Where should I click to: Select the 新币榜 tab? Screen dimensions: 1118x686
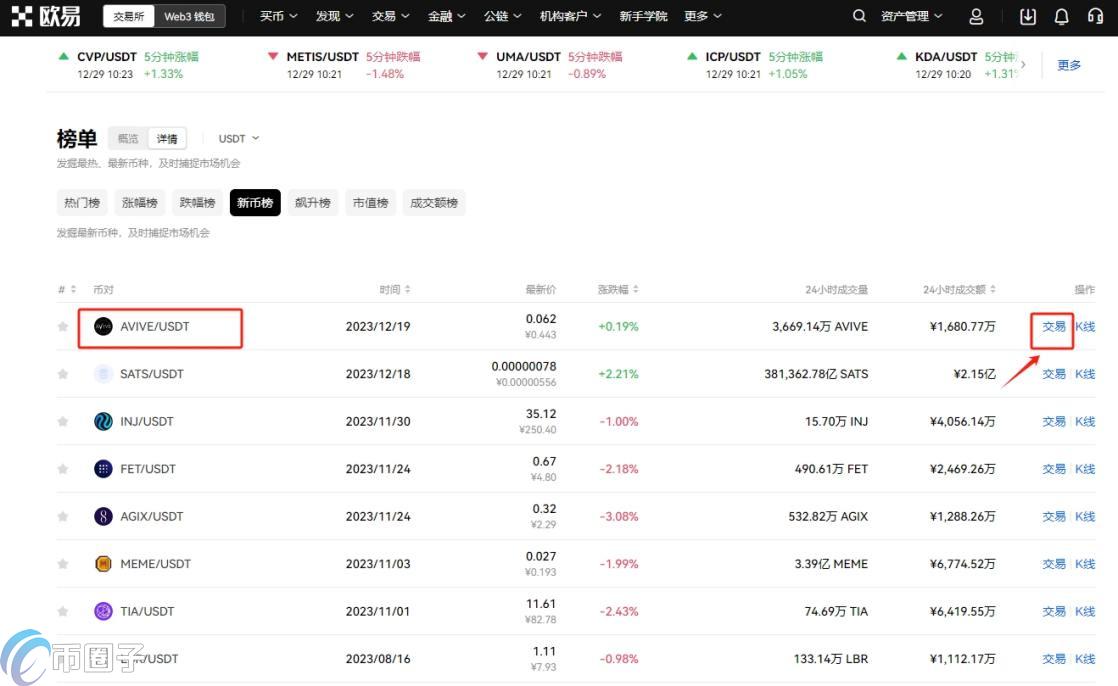(x=255, y=203)
